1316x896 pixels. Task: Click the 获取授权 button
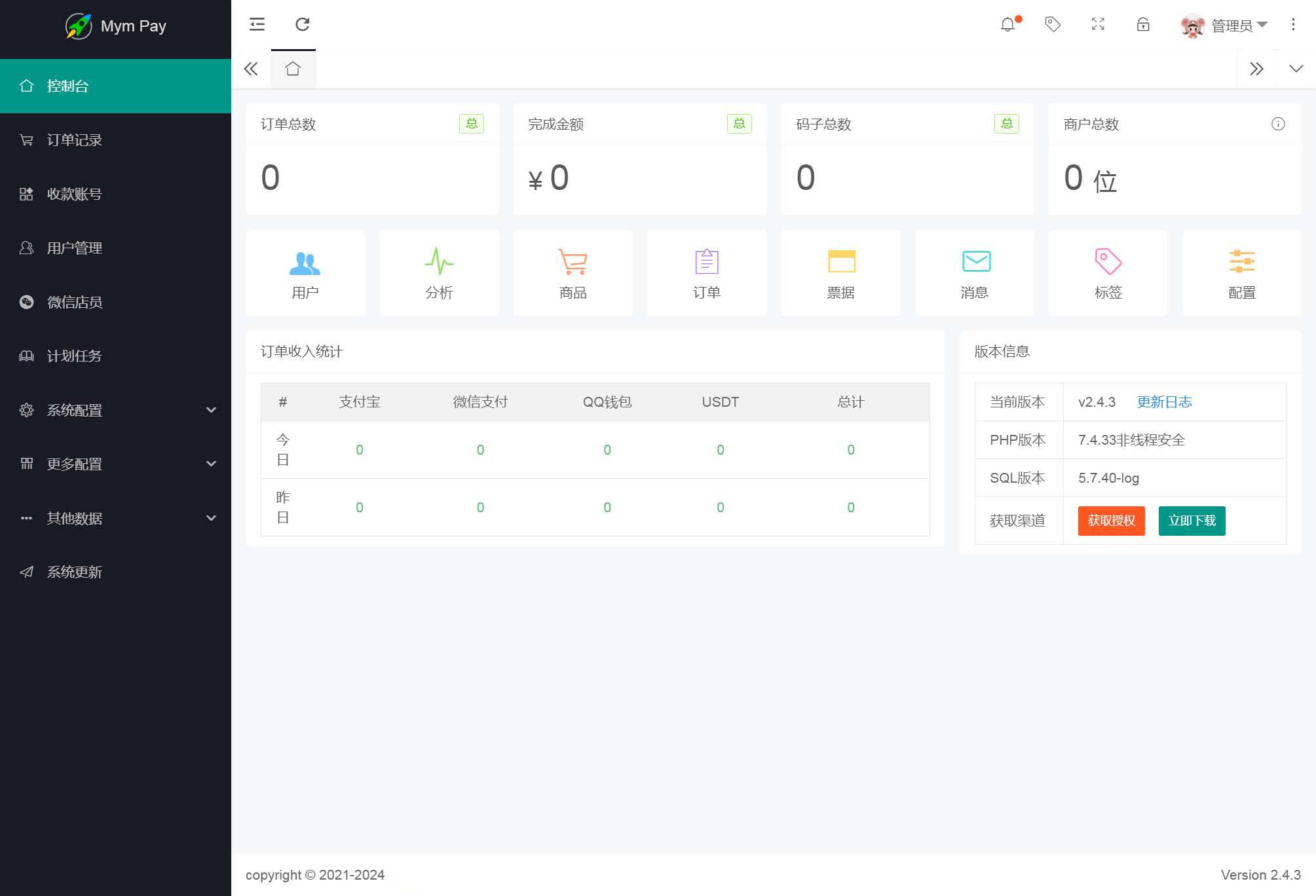[x=1111, y=521]
